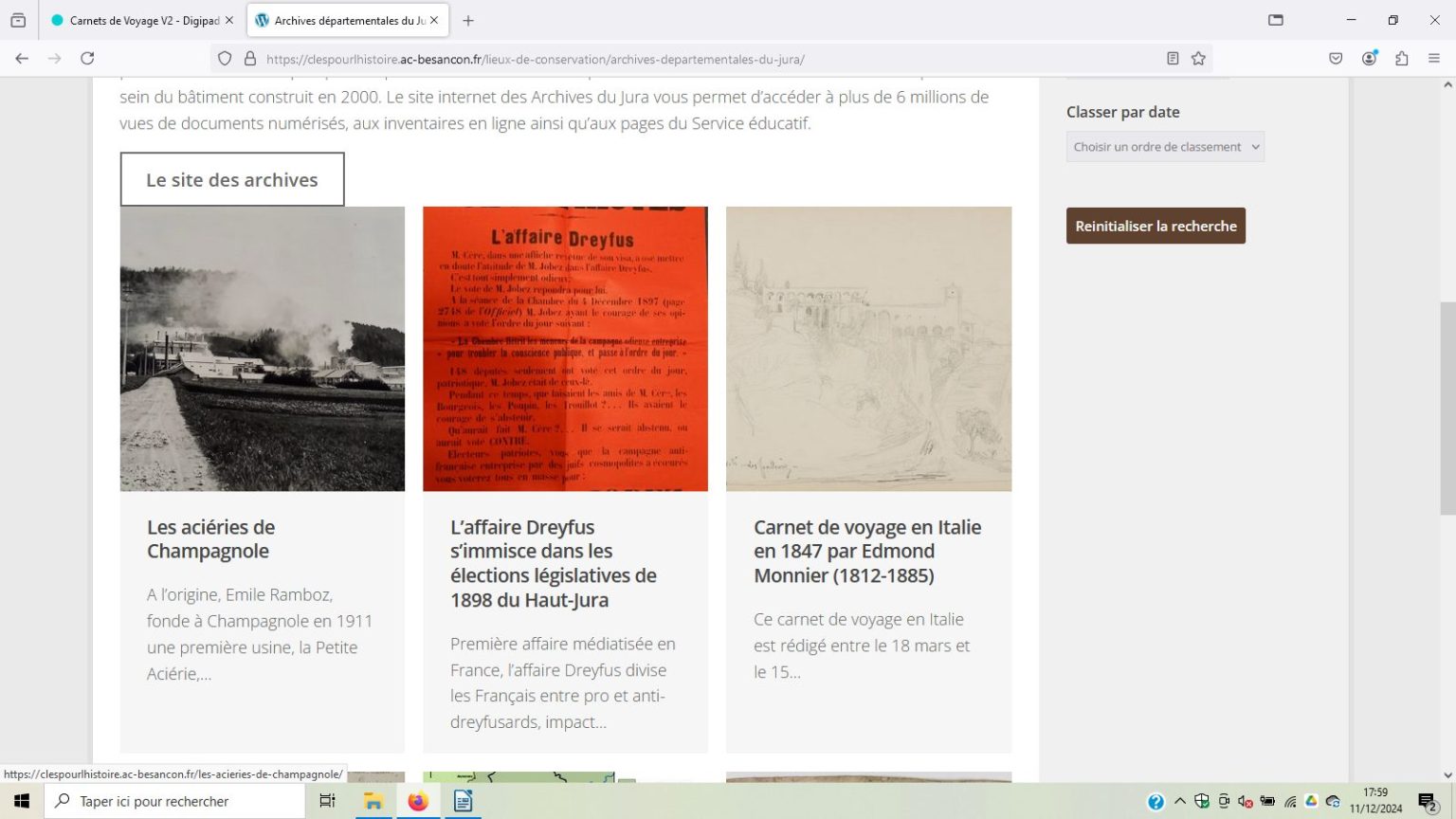
Task: Open the OneDrive cloud sync tray icon
Action: click(x=1333, y=802)
